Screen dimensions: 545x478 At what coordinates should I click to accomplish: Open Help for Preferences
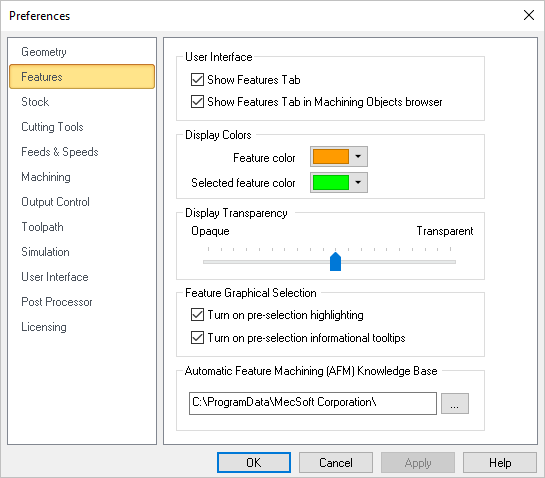pyautogui.click(x=500, y=463)
